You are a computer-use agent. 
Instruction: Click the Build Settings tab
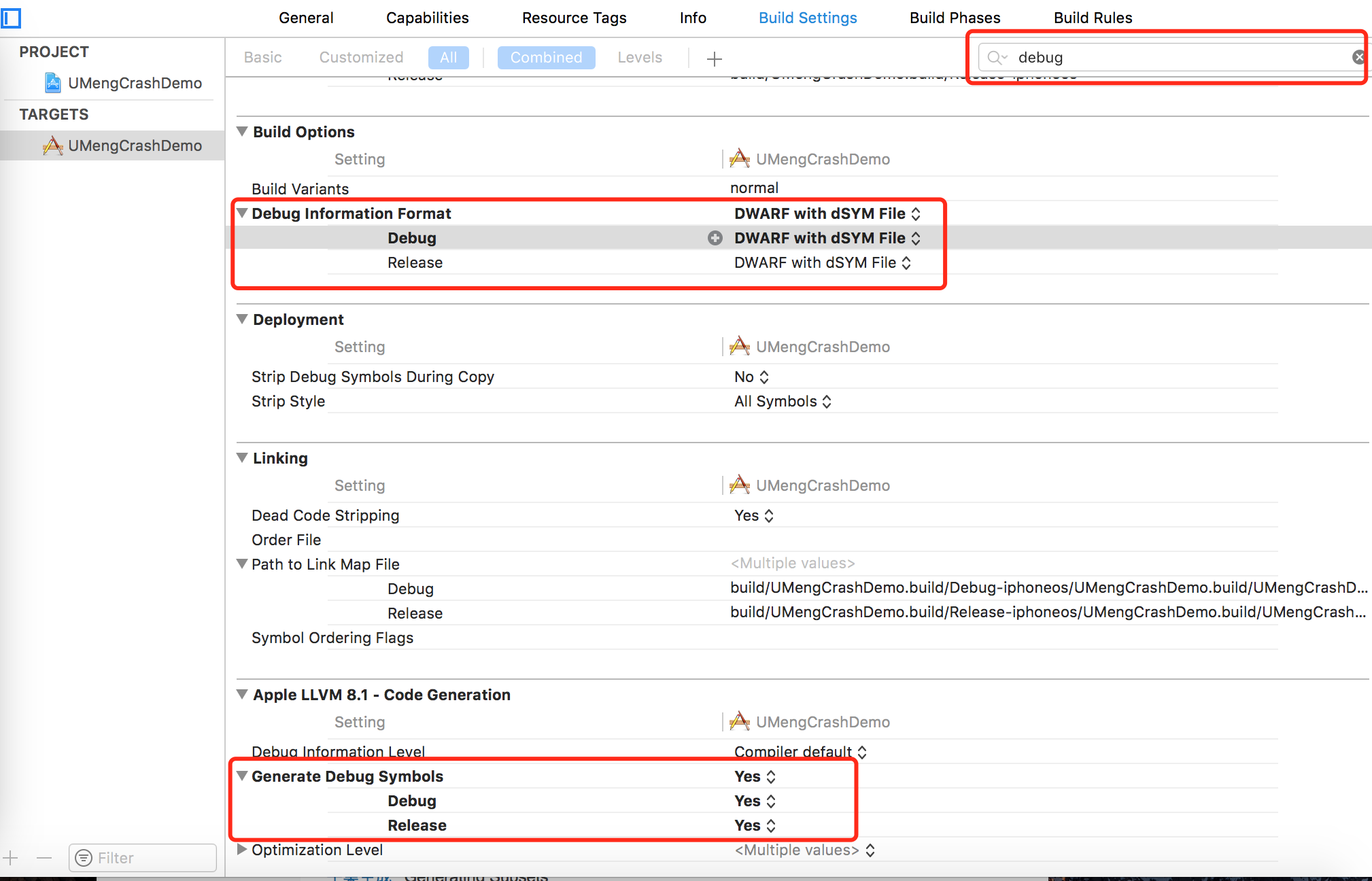coord(808,18)
